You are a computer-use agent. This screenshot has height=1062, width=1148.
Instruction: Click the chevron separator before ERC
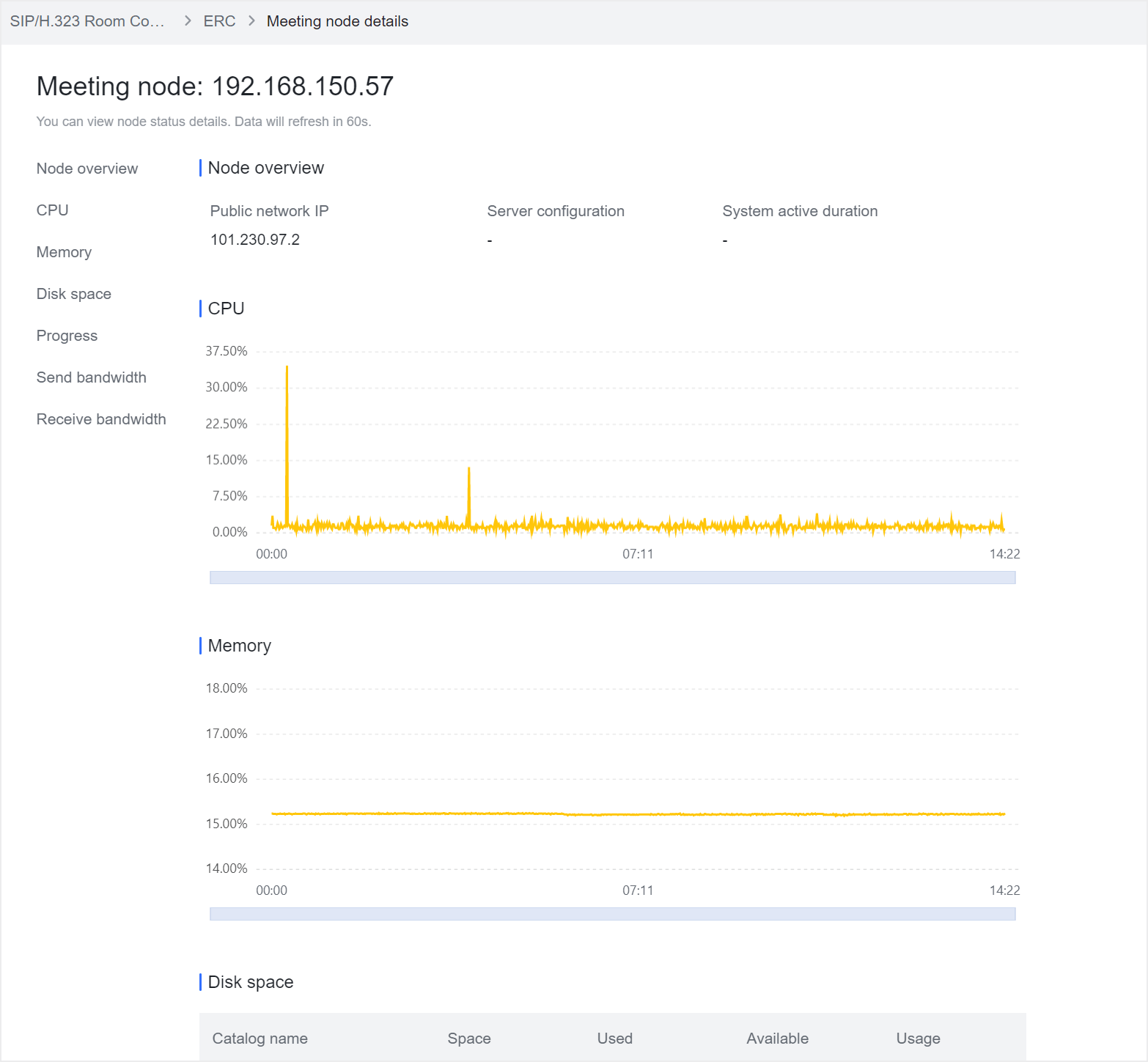188,21
